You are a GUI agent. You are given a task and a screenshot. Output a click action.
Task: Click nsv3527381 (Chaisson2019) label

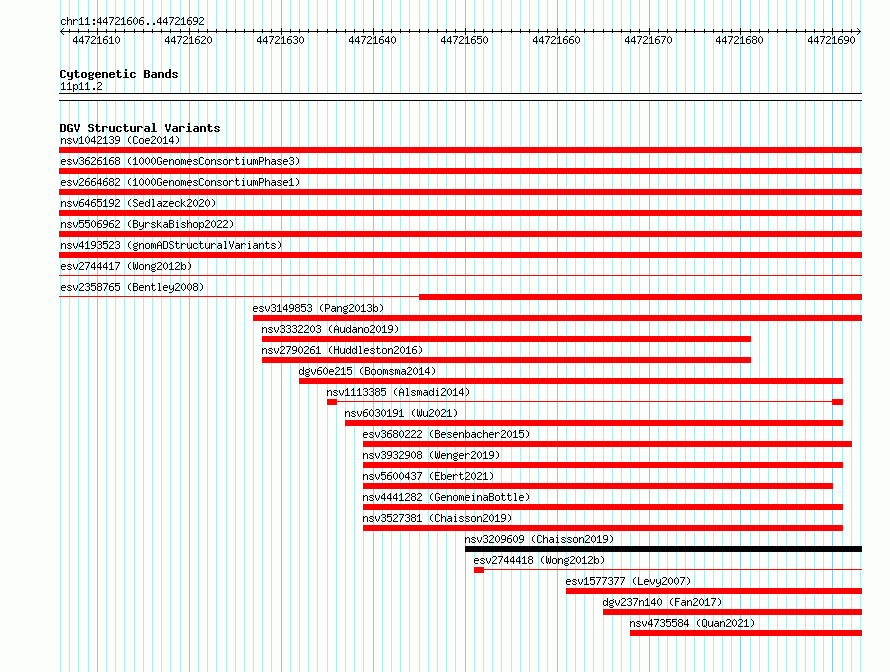pyautogui.click(x=437, y=518)
